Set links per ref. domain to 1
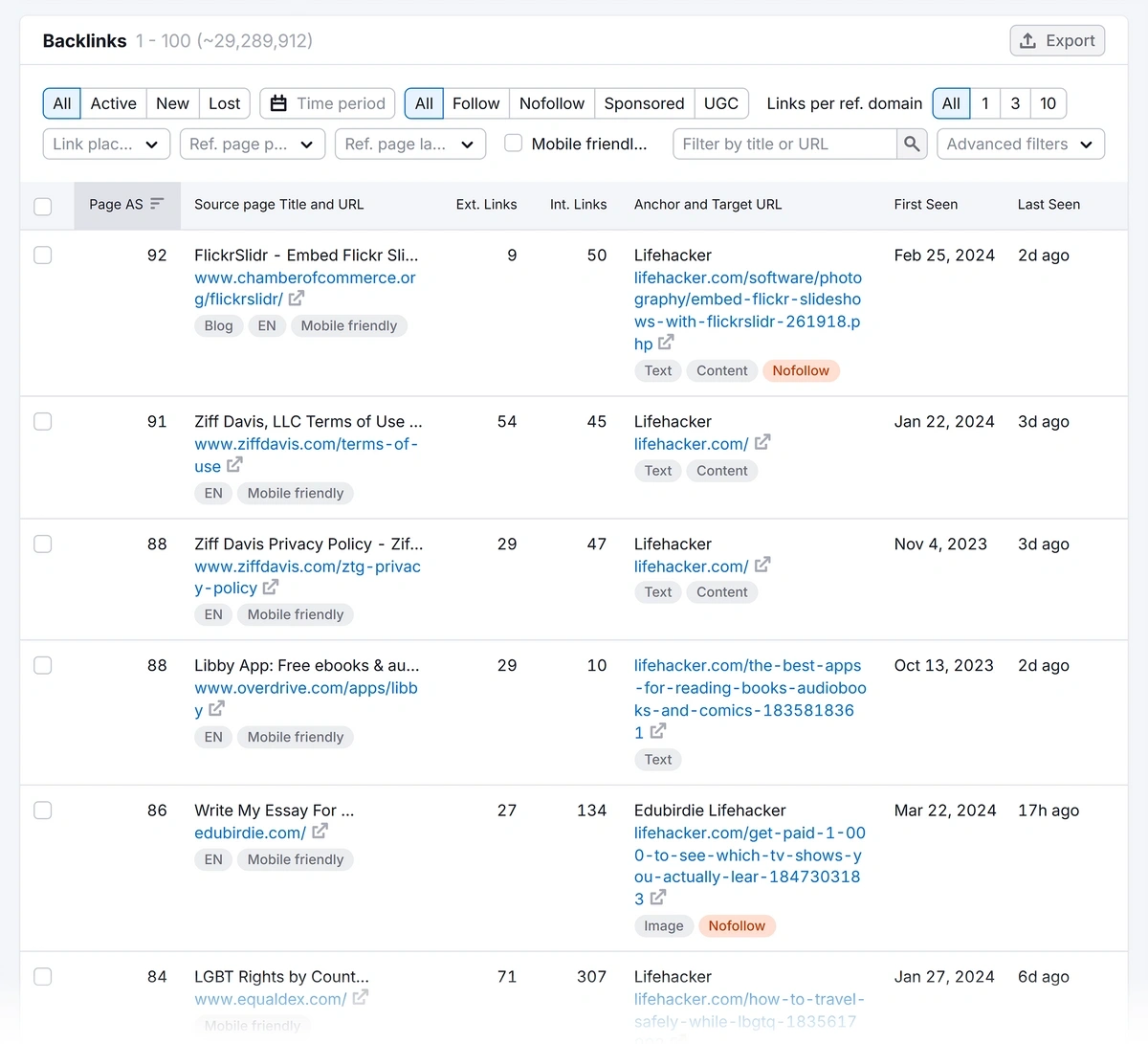The width and height of the screenshot is (1148, 1044). pyautogui.click(x=985, y=103)
